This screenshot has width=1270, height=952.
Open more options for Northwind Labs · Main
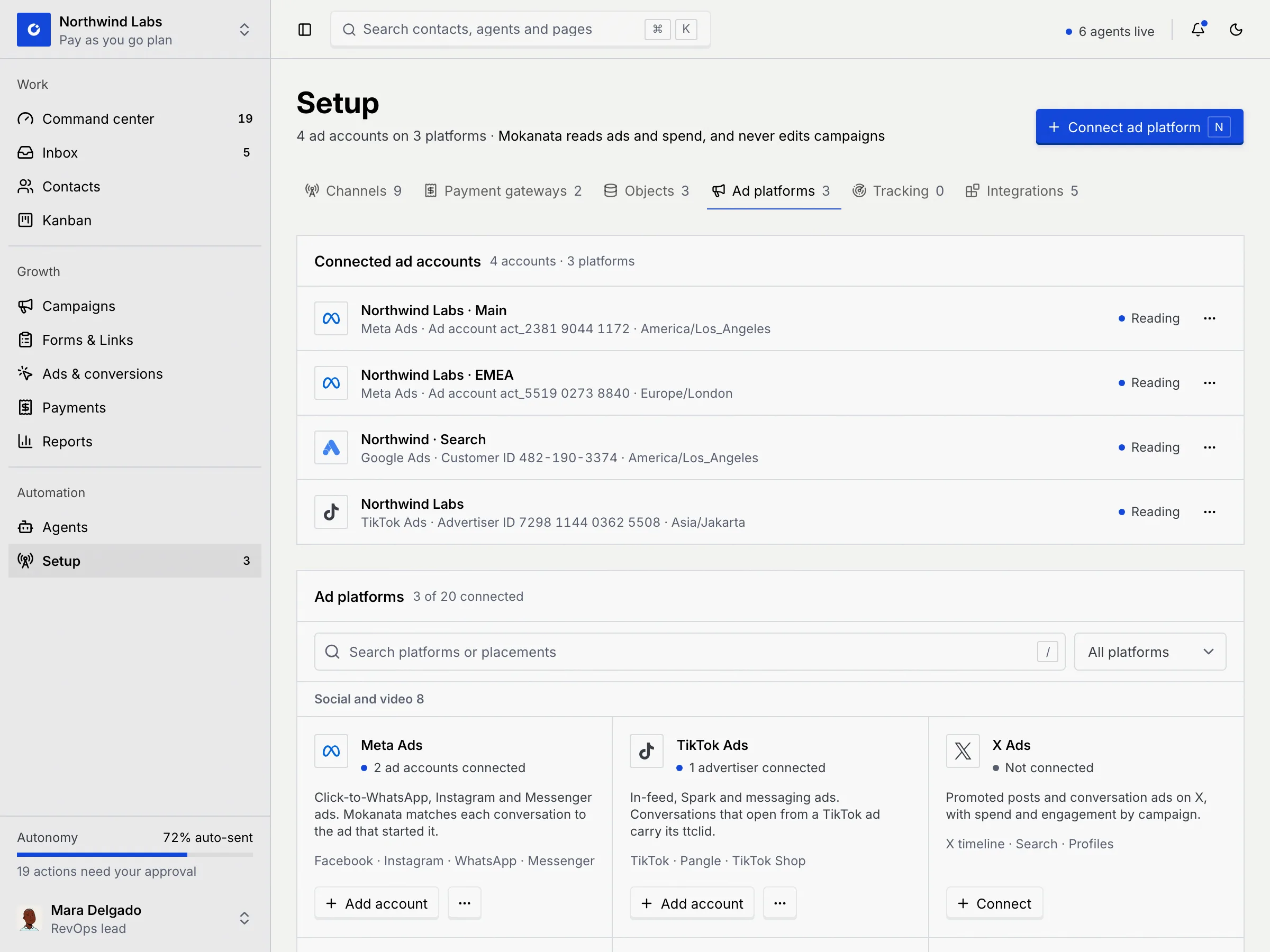point(1210,318)
